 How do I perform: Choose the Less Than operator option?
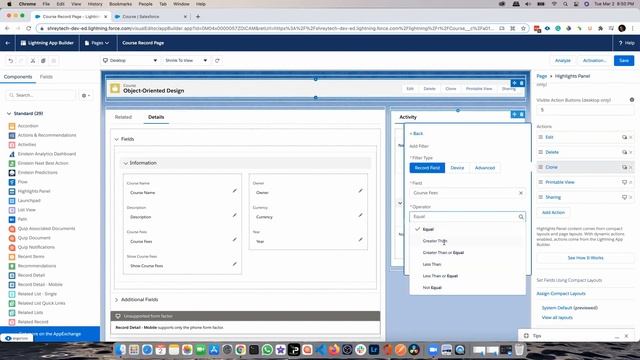(467, 264)
